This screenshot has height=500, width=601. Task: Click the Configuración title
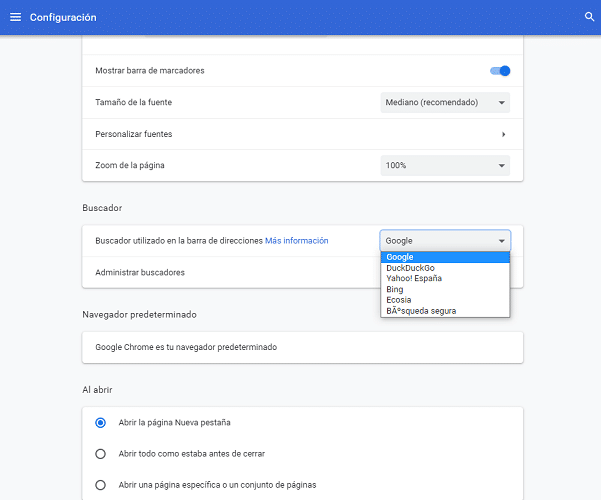63,18
